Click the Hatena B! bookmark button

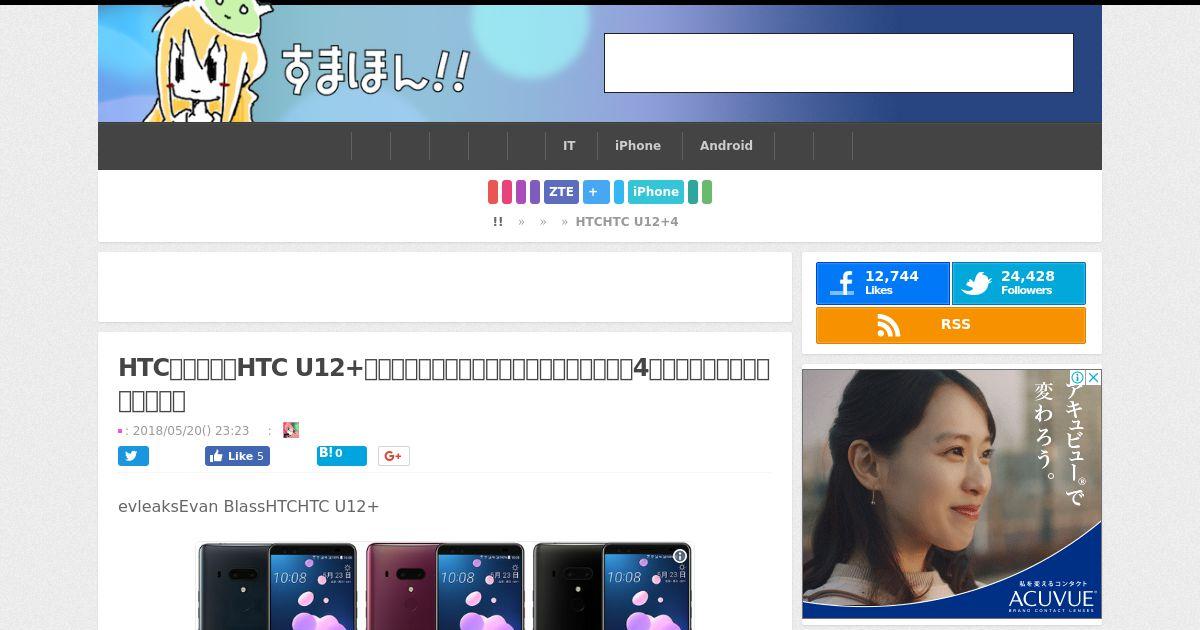pos(341,456)
